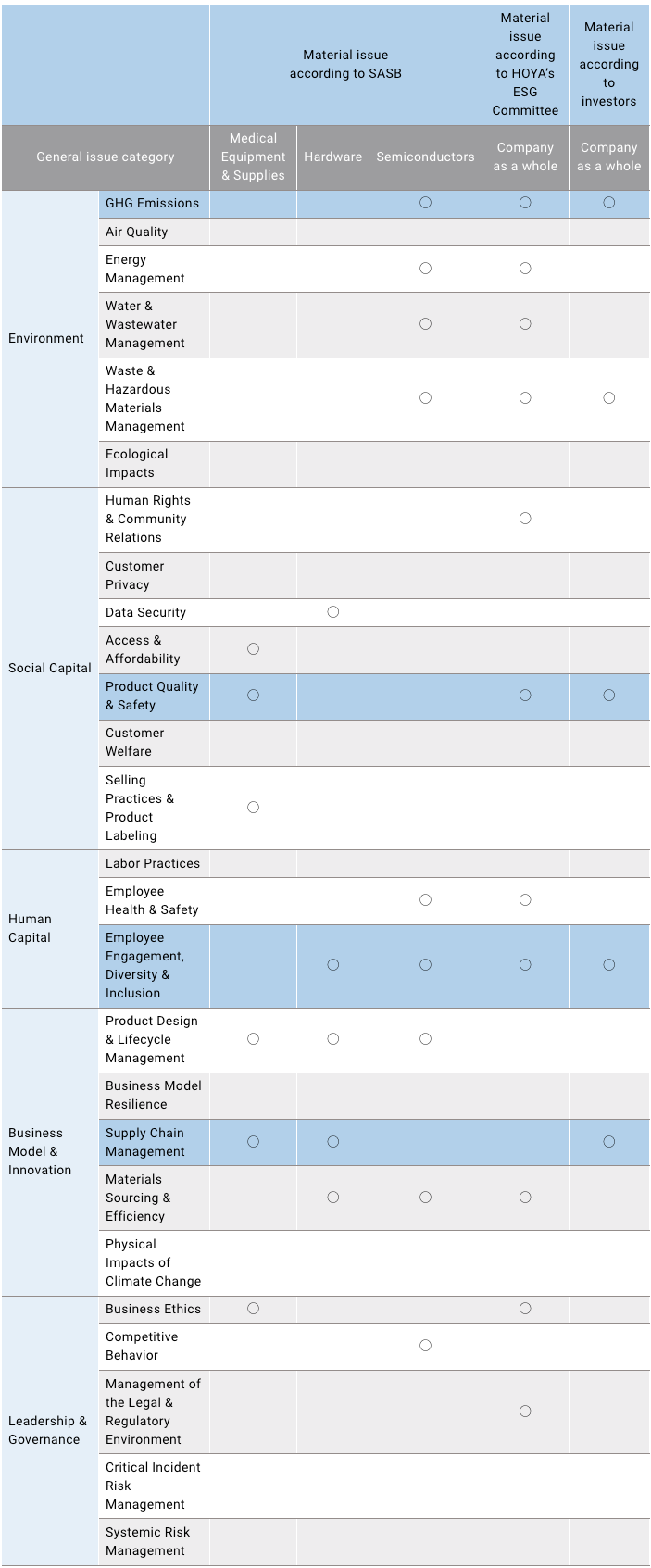Select the Leadership & Governance category cell
Viewport: 651px width, 1568px height.
47,1430
